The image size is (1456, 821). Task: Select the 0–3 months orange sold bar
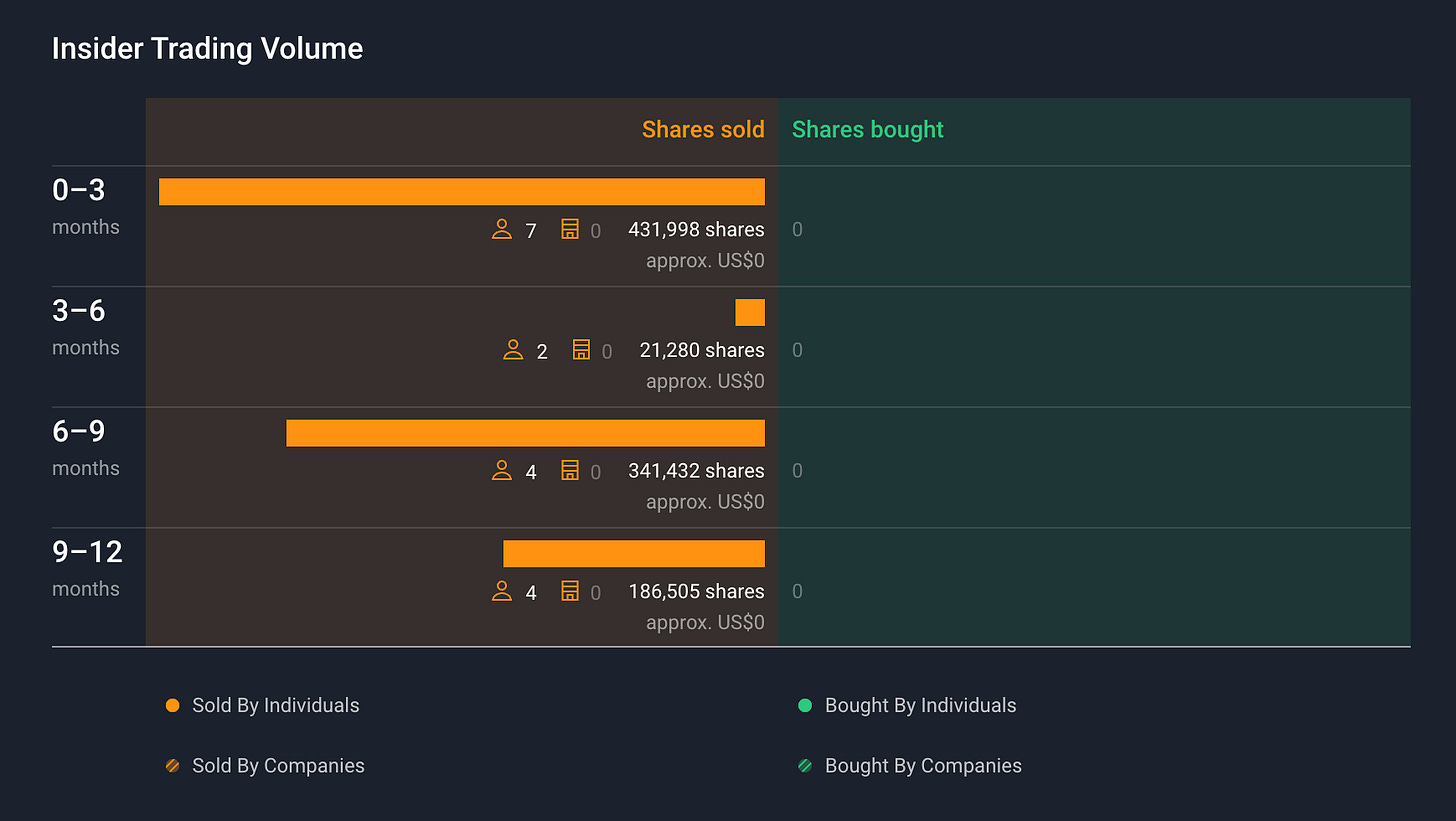(462, 192)
